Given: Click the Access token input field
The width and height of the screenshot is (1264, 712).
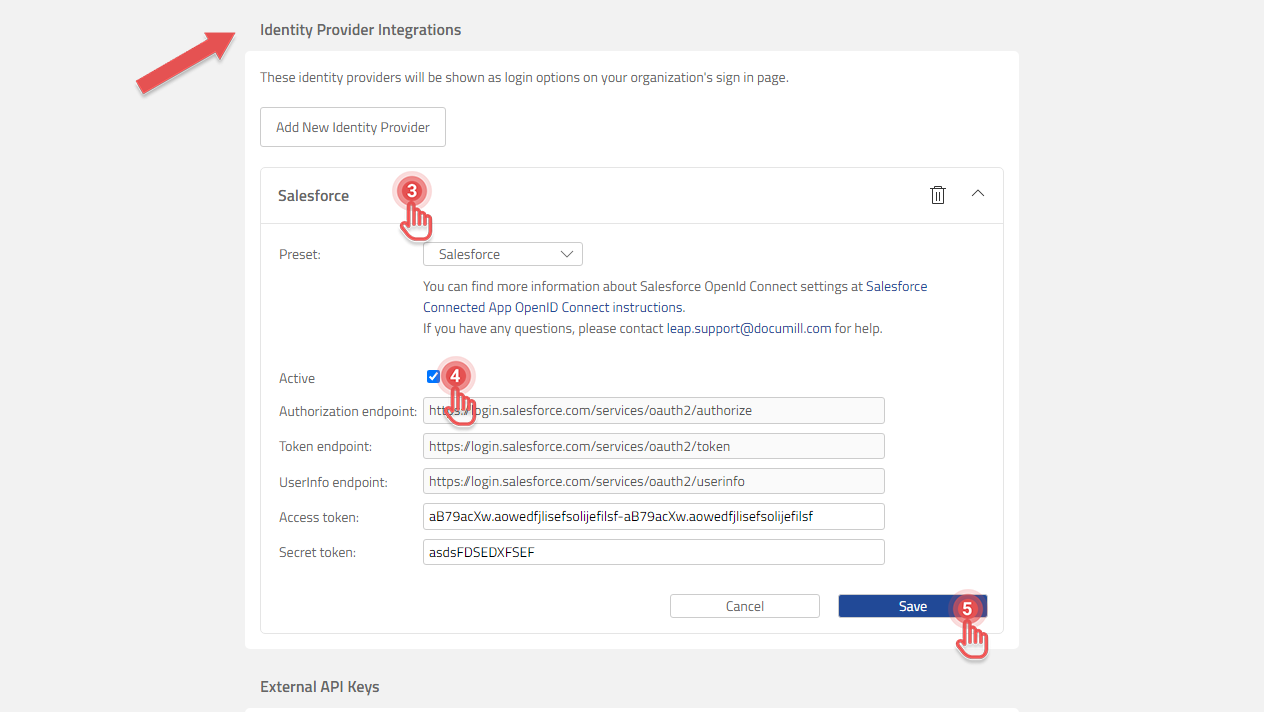Looking at the screenshot, I should (x=653, y=516).
